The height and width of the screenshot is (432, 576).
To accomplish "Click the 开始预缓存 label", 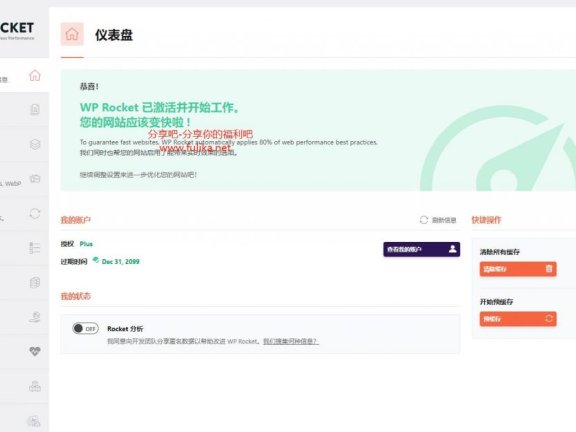I will click(496, 302).
